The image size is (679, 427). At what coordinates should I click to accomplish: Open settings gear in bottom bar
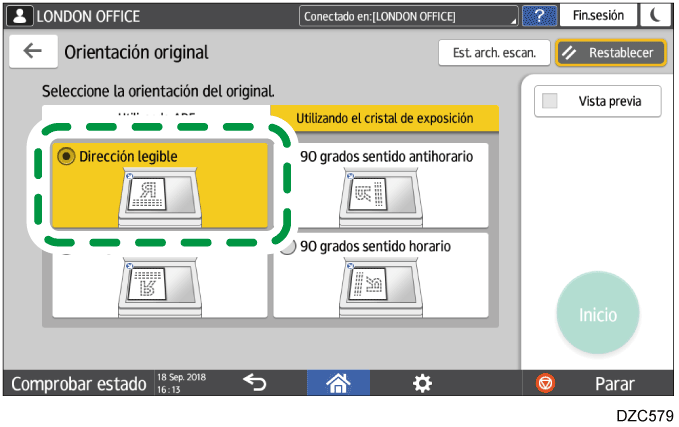click(422, 383)
